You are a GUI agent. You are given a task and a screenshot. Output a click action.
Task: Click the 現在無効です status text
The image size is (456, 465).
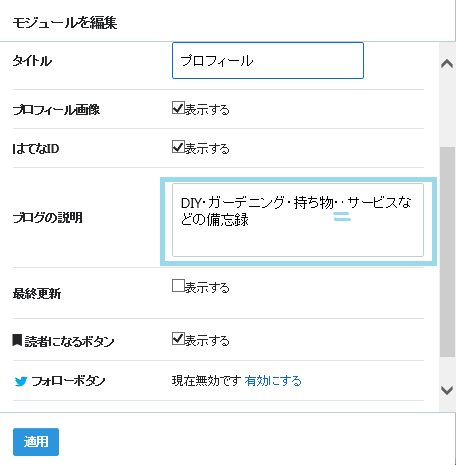point(206,381)
